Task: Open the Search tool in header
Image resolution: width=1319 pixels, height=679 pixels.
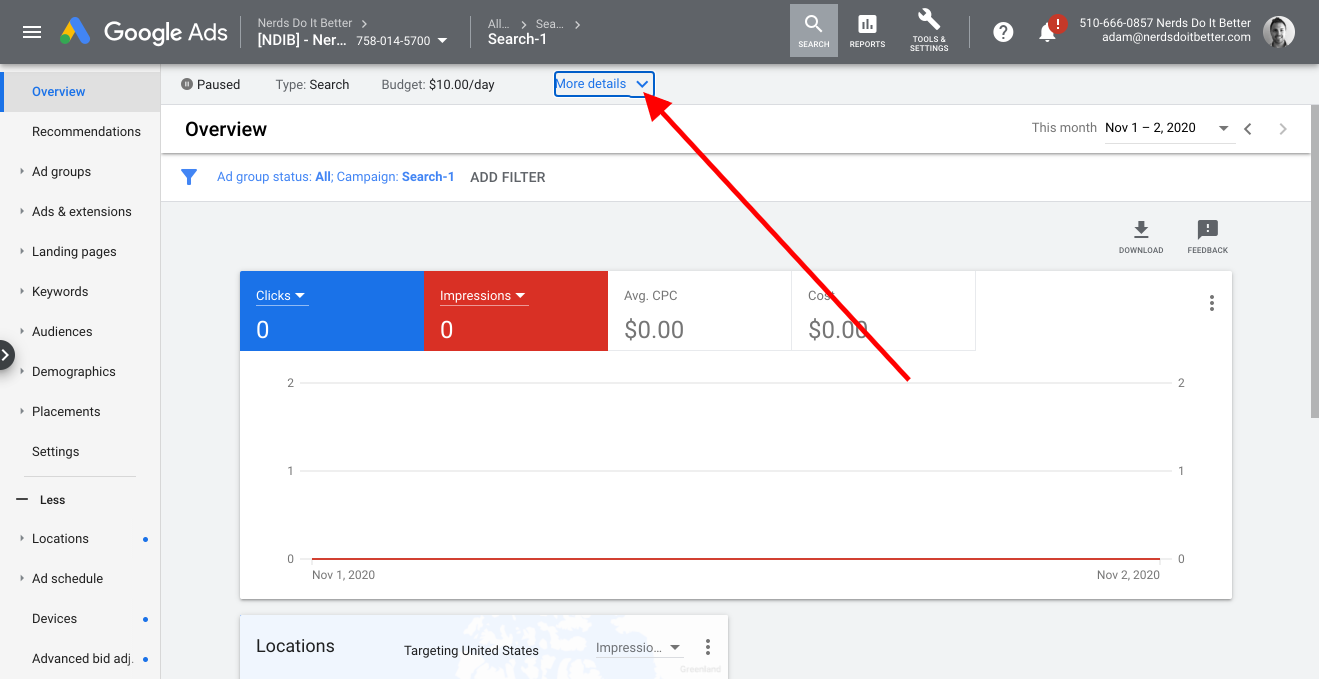Action: 814,31
